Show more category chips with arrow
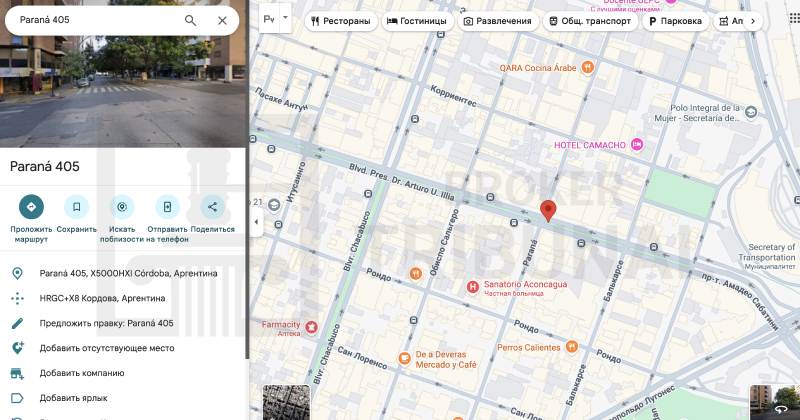 [753, 21]
